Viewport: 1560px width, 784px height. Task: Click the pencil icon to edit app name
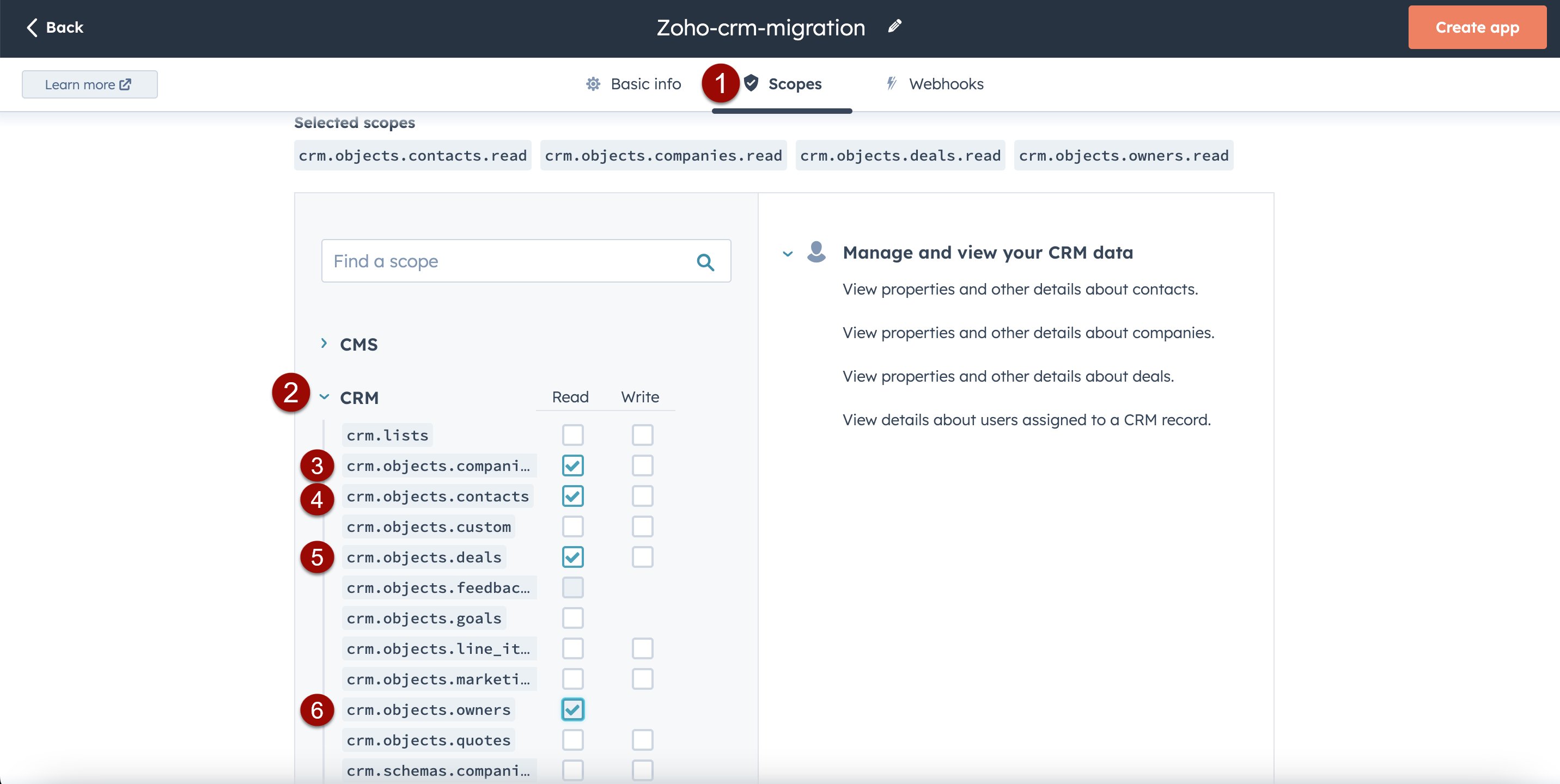pyautogui.click(x=894, y=27)
